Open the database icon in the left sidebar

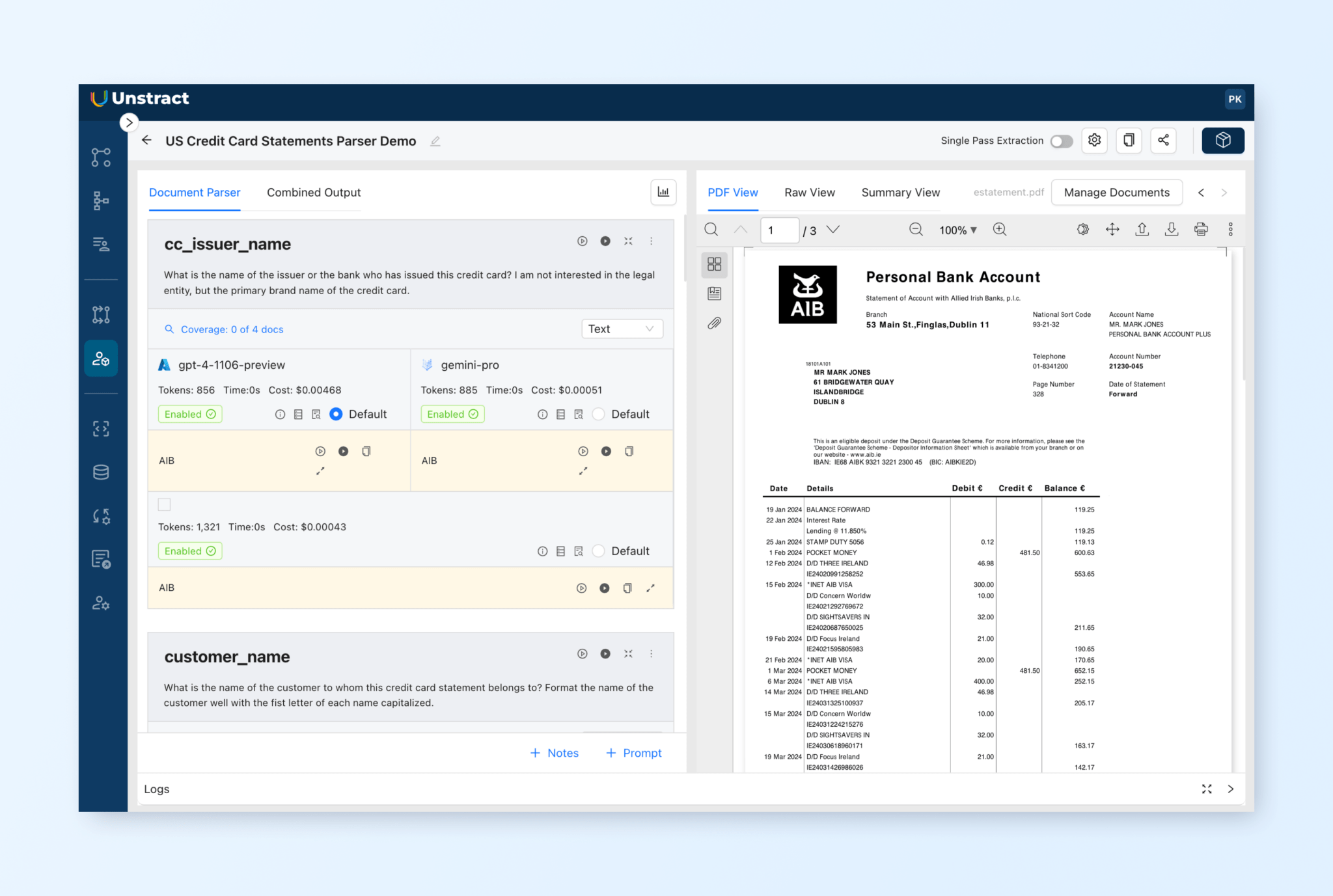(x=101, y=472)
